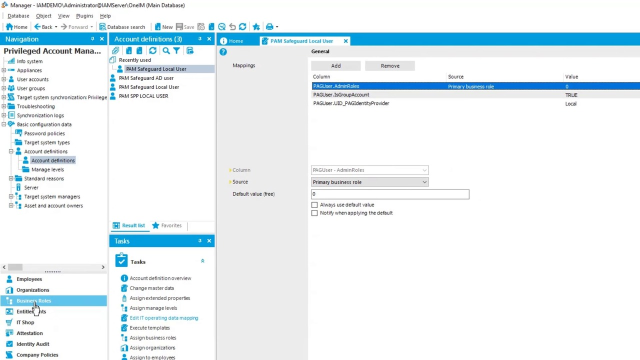Screen dimensions: 640x360
Task: Open Assign manage levels task
Action: click(153, 308)
